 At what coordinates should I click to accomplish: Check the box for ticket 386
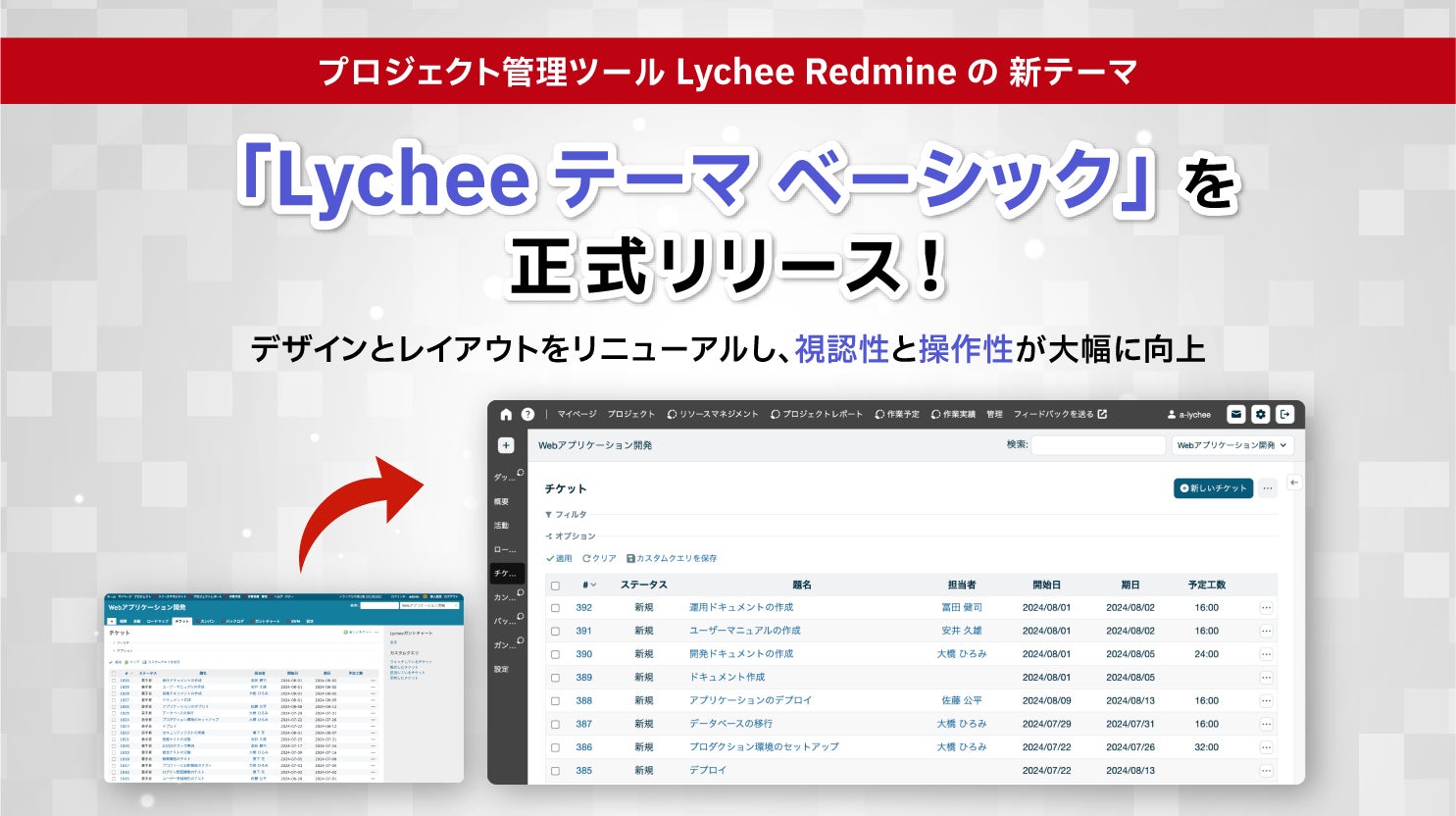pos(555,747)
